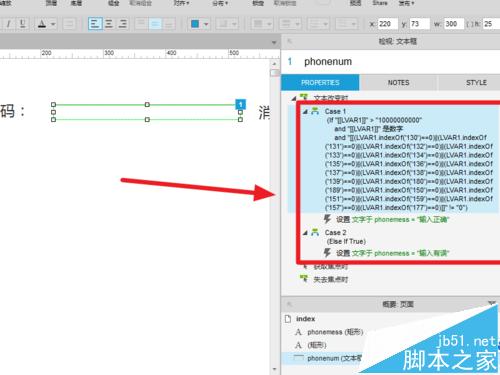Collapse the 文本改变时 event

click(x=294, y=98)
